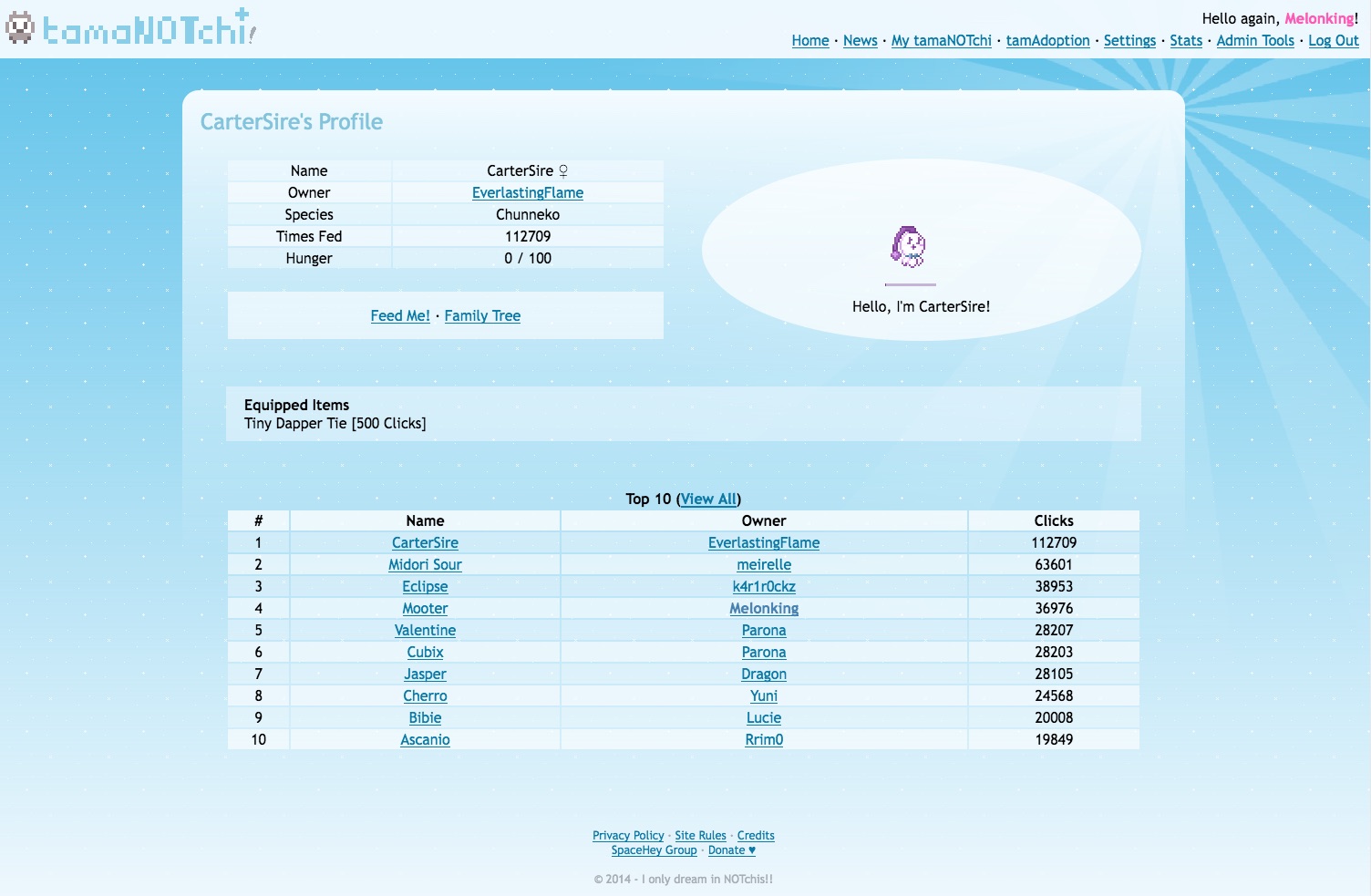Open Settings from the top navigation
Image resolution: width=1371 pixels, height=896 pixels.
click(1129, 41)
